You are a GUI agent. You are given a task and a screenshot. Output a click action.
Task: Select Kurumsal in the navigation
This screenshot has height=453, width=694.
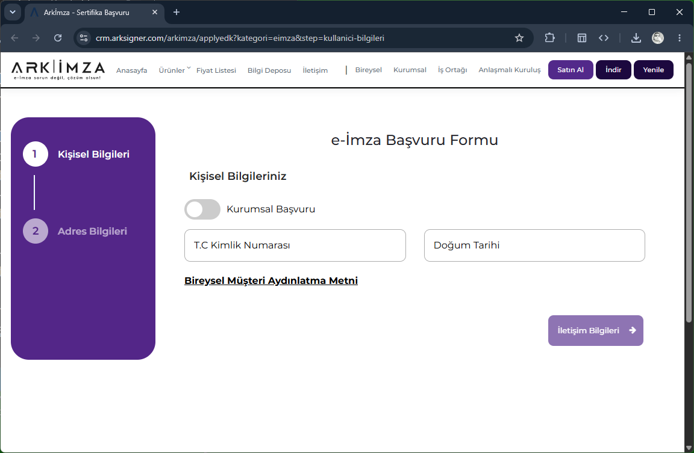tap(410, 70)
